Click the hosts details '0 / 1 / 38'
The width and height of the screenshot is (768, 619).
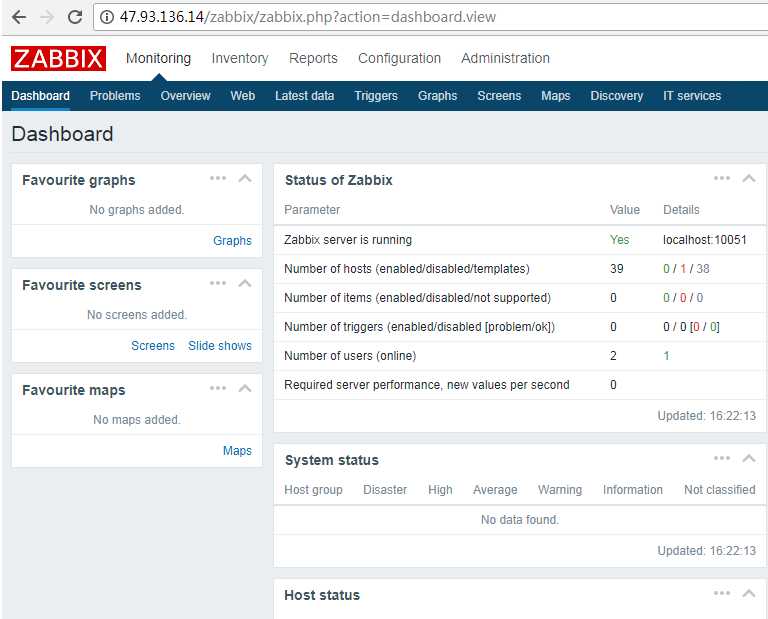686,269
